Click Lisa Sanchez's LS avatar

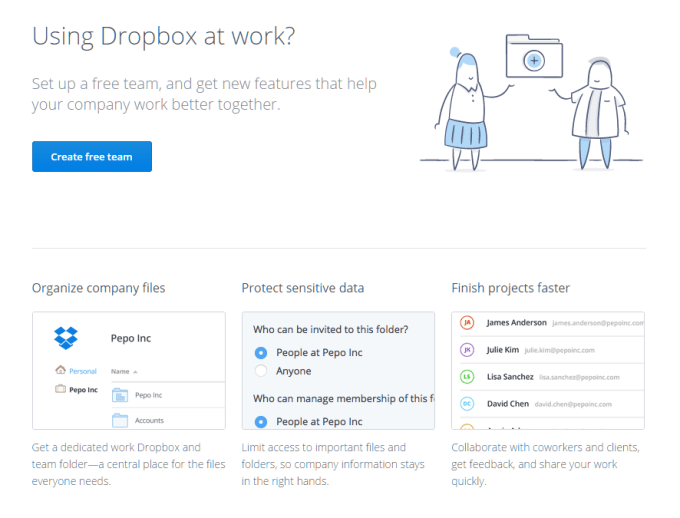467,377
